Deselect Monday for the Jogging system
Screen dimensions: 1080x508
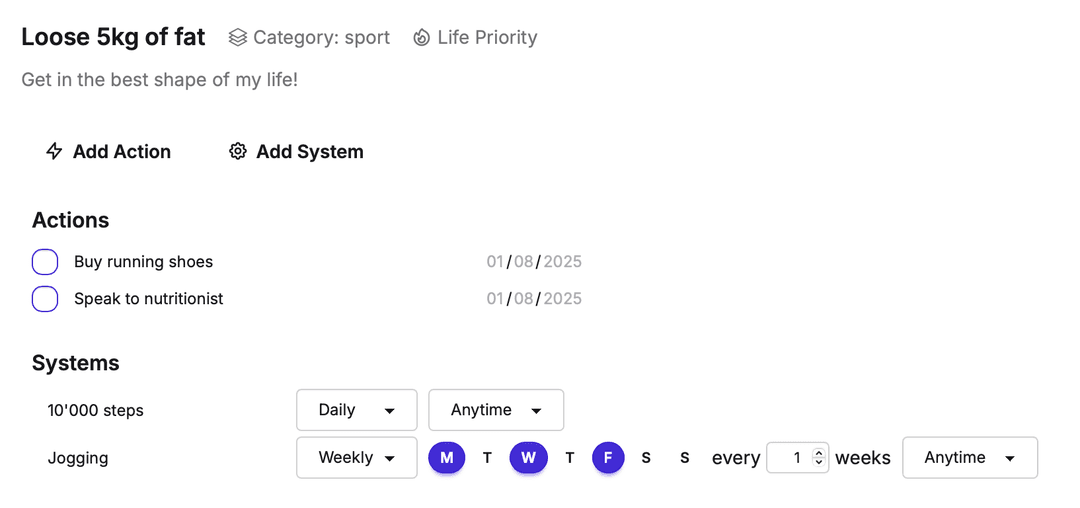[x=447, y=458]
